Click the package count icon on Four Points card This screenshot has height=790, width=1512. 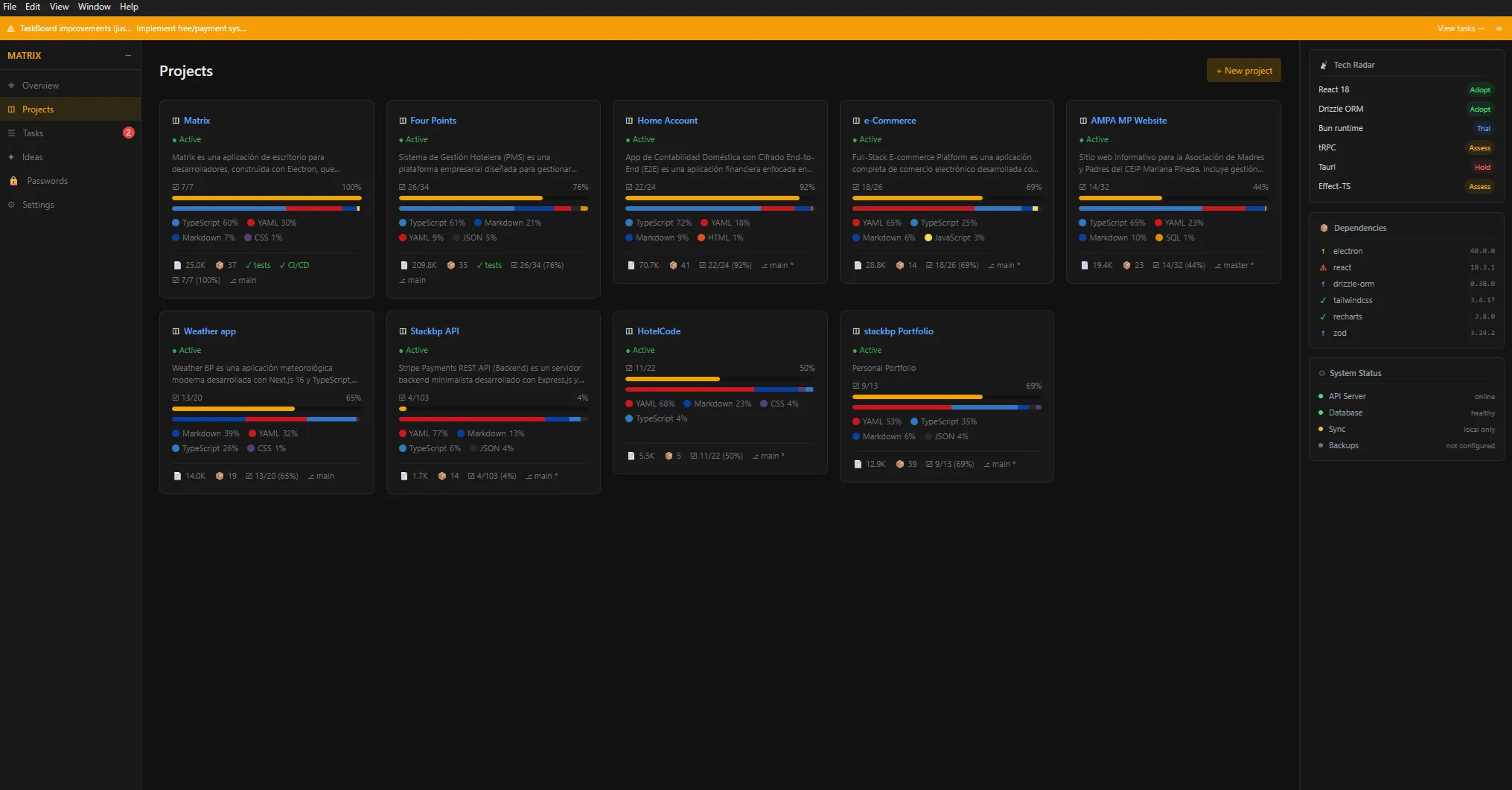[x=450, y=266]
